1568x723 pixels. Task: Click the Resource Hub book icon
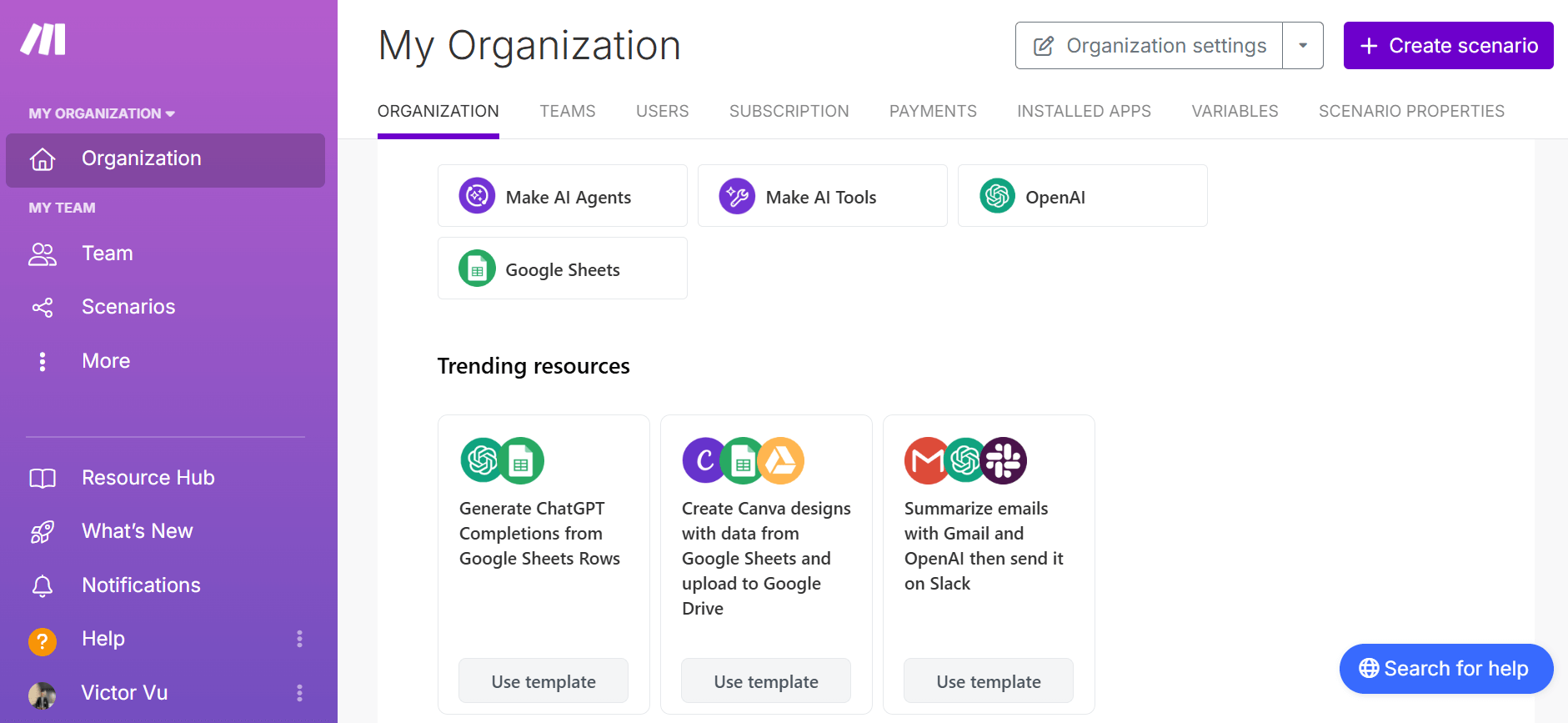pos(43,478)
